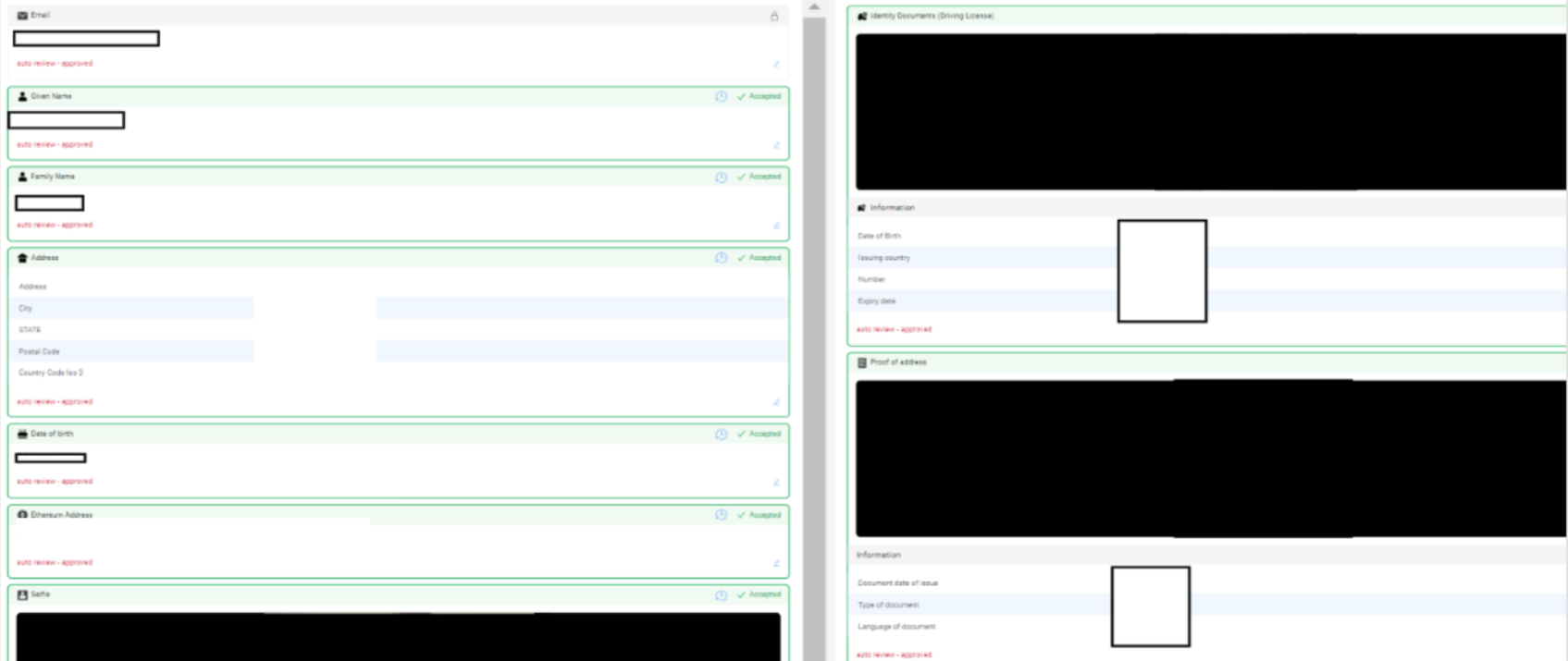
Task: Click the Accepted status on Given Name
Action: point(759,96)
